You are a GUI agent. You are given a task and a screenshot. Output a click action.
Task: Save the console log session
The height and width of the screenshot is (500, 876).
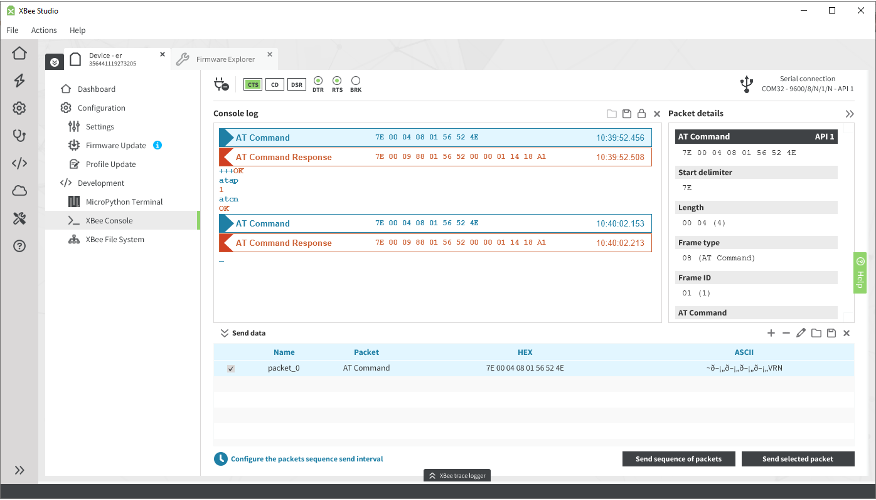pos(627,113)
